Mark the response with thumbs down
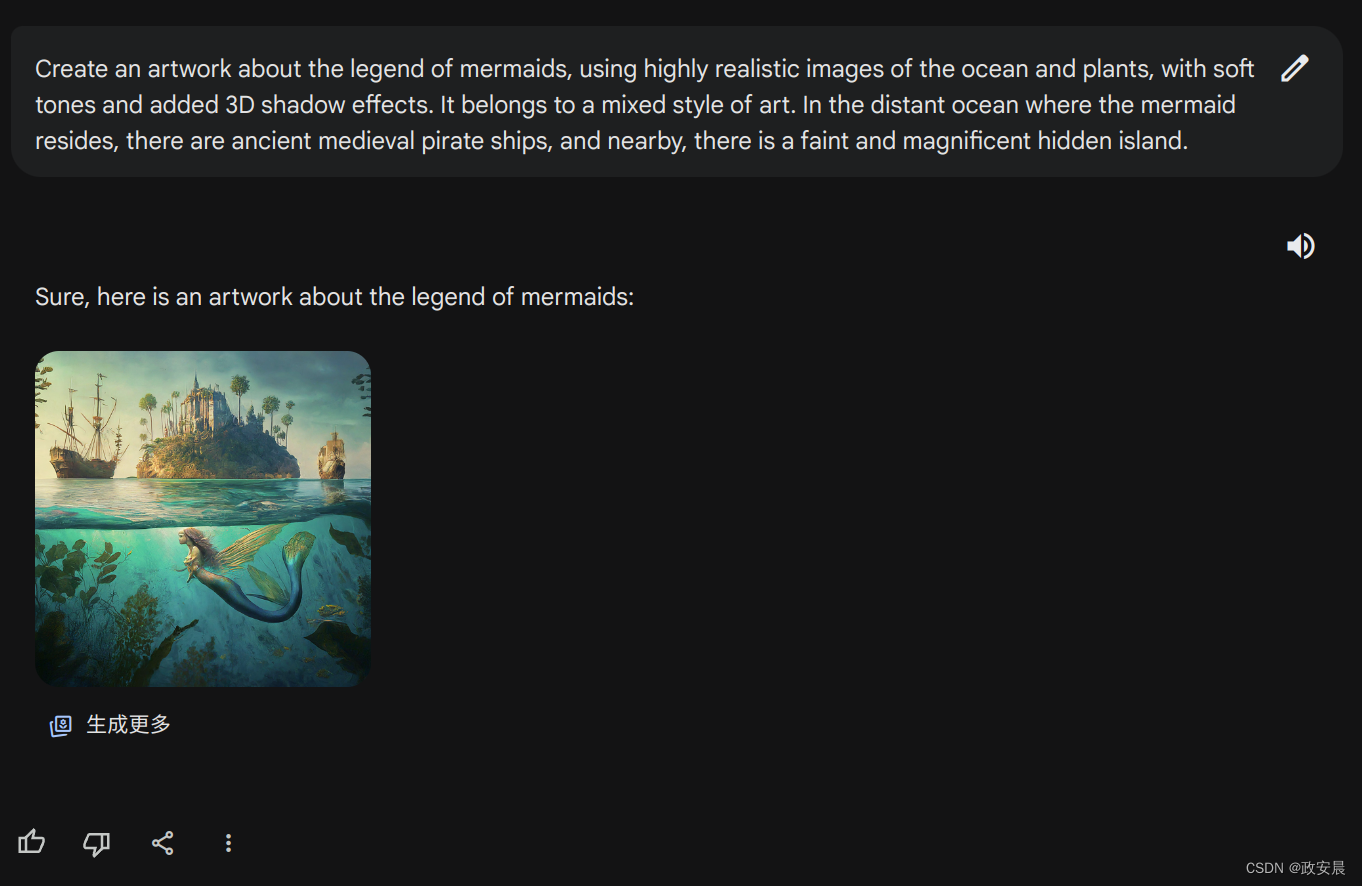 tap(96, 843)
